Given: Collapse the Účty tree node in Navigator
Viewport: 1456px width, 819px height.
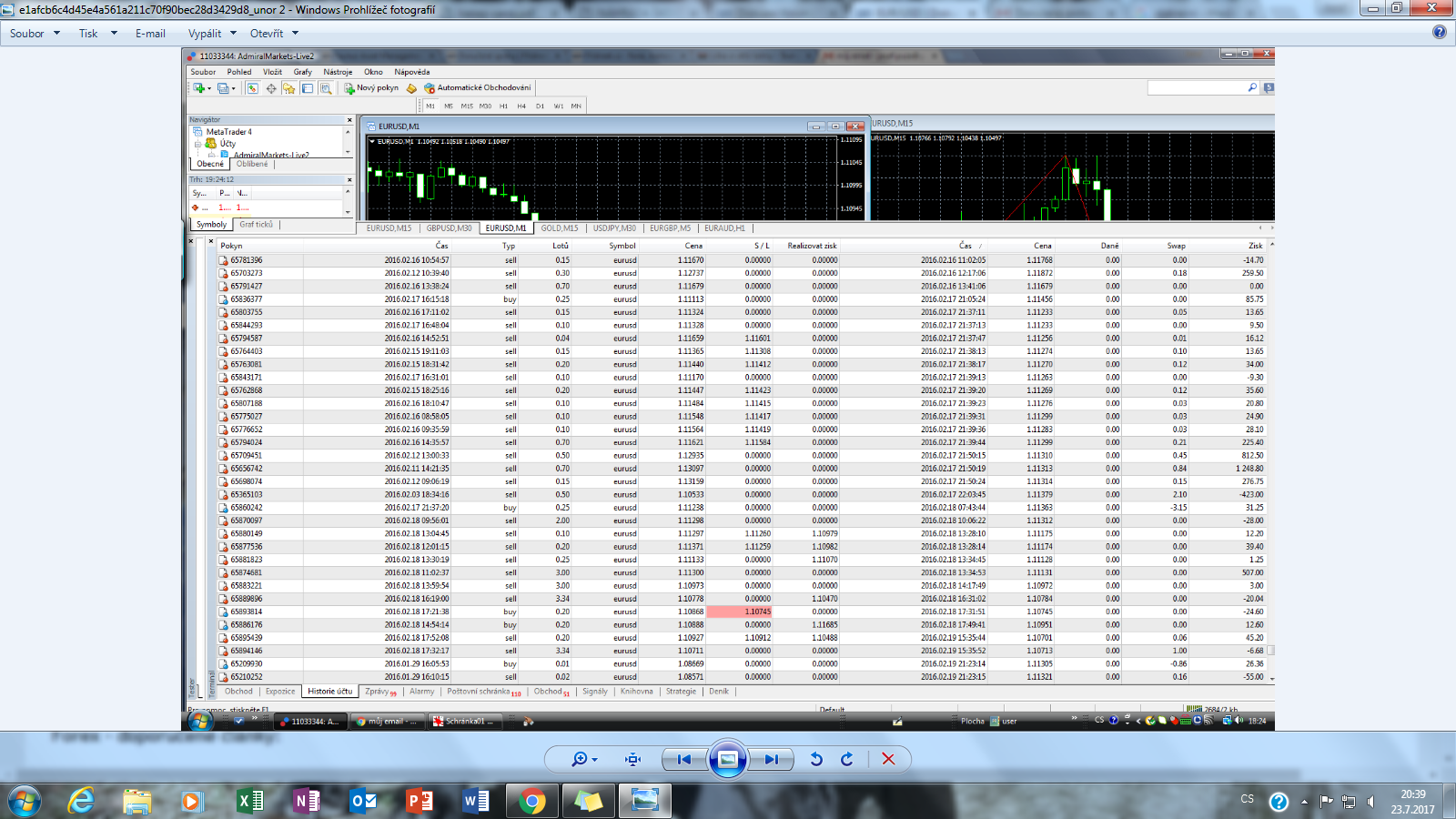Looking at the screenshot, I should (x=197, y=144).
